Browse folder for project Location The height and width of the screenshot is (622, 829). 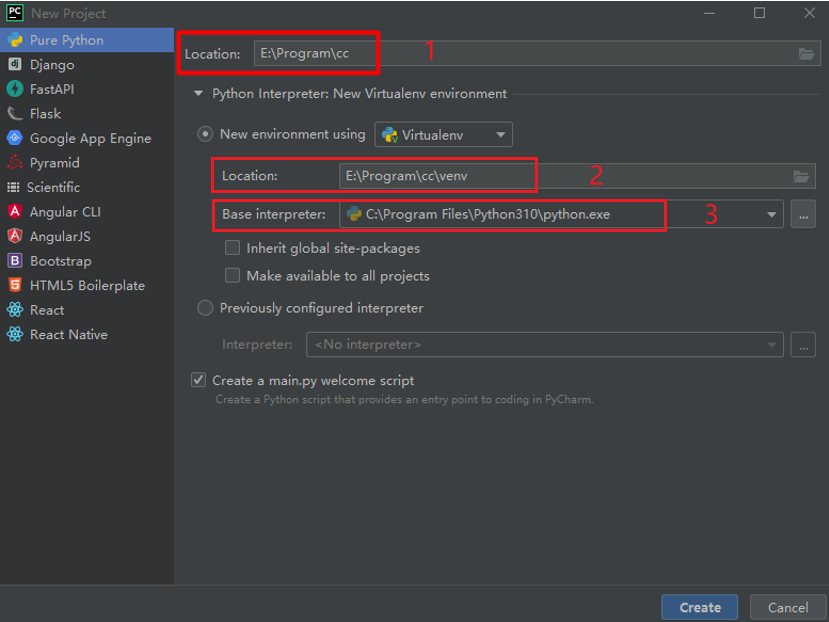click(x=806, y=53)
